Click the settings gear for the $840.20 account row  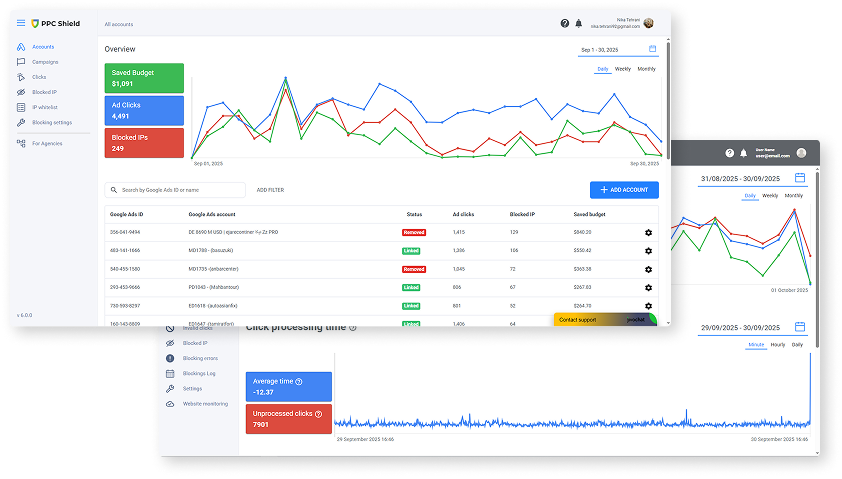[648, 232]
